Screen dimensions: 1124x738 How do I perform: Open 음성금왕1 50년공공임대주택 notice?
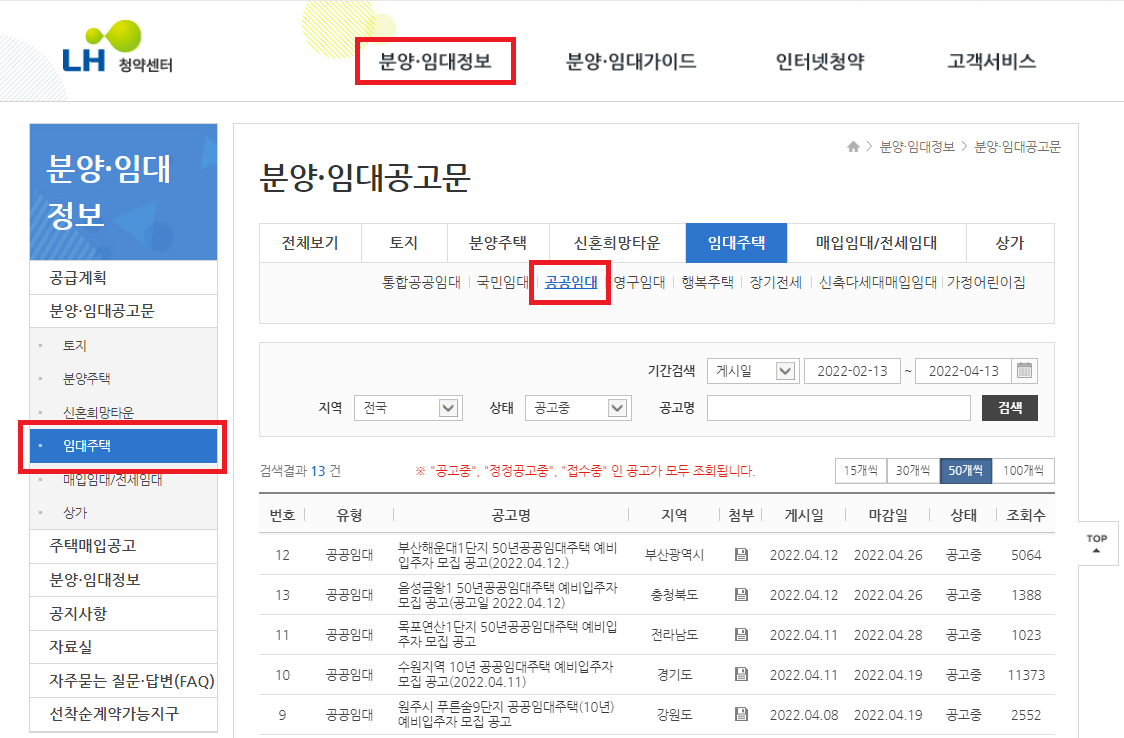tap(508, 595)
